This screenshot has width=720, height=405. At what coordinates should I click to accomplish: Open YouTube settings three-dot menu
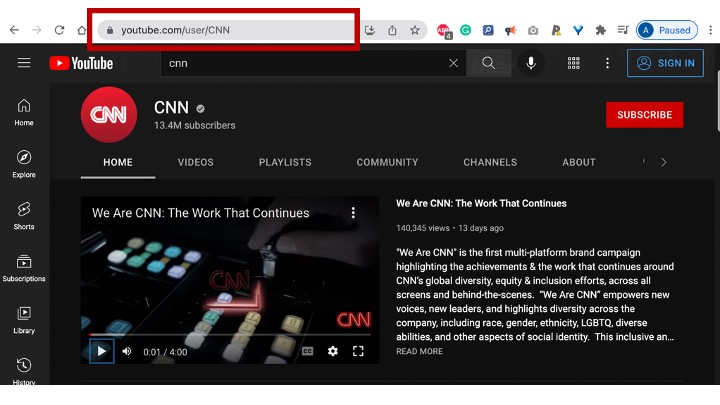click(x=608, y=63)
